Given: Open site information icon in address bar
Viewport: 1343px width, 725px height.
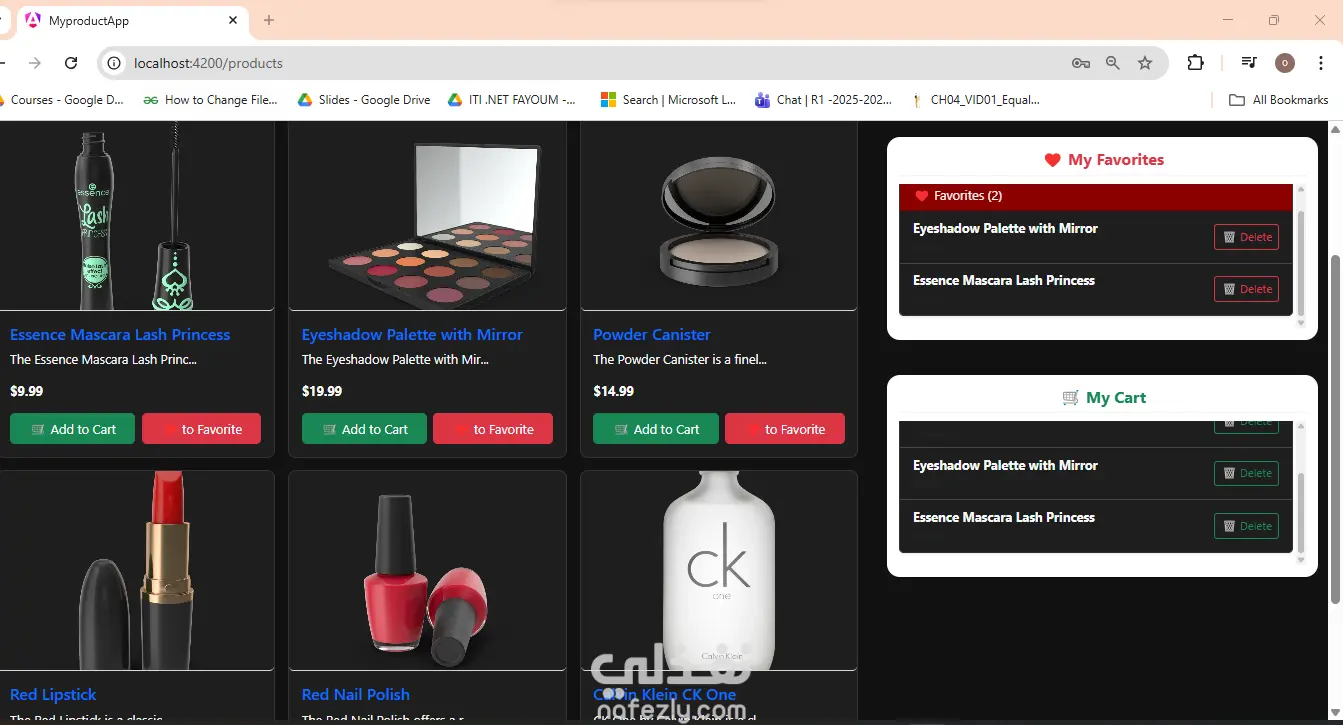Looking at the screenshot, I should point(115,63).
